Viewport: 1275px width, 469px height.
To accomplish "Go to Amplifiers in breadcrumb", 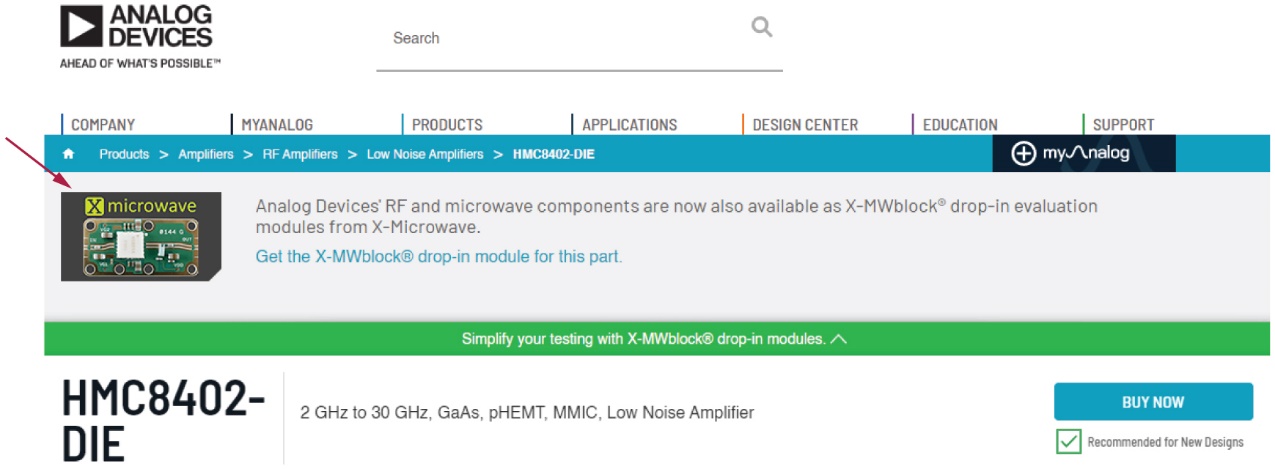I will (206, 154).
